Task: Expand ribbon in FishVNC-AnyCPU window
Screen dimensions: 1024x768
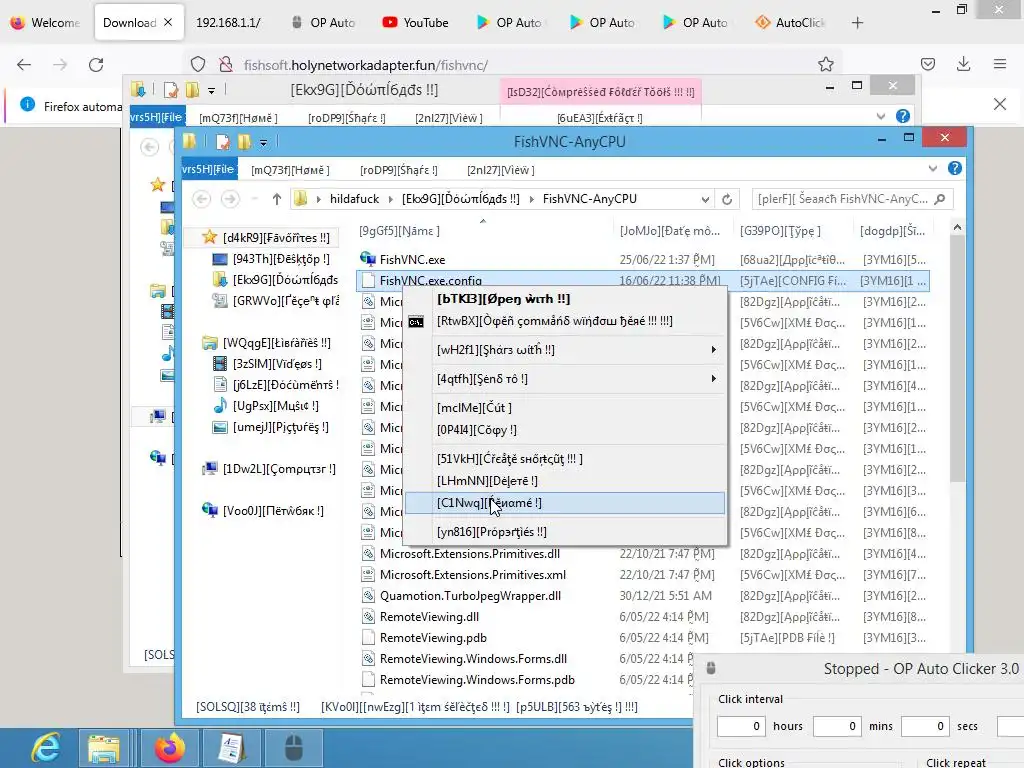Action: (933, 168)
